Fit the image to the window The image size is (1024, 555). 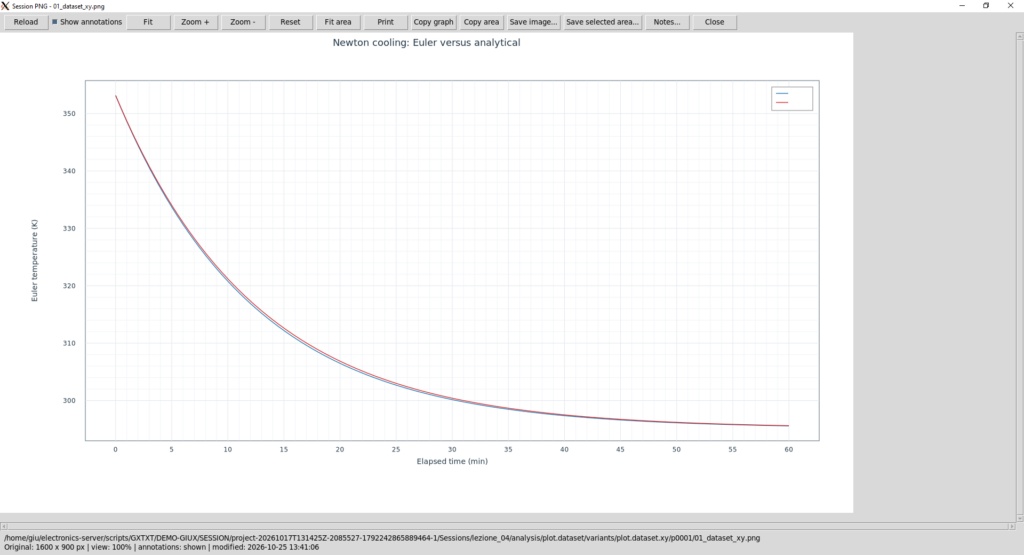click(148, 22)
